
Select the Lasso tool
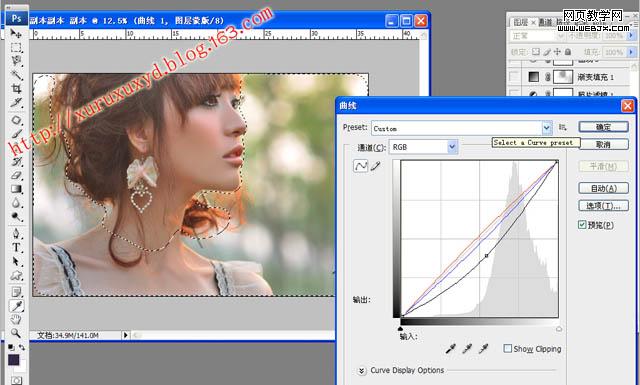[x=16, y=61]
